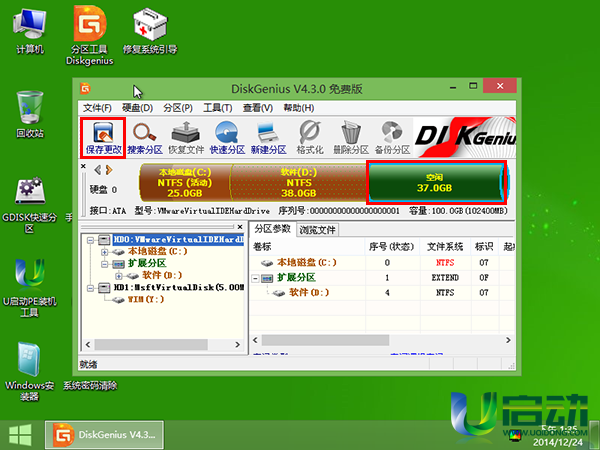This screenshot has width=600, height=450.
Task: Click the DiskGenius title bar app icon
Action: [85, 88]
